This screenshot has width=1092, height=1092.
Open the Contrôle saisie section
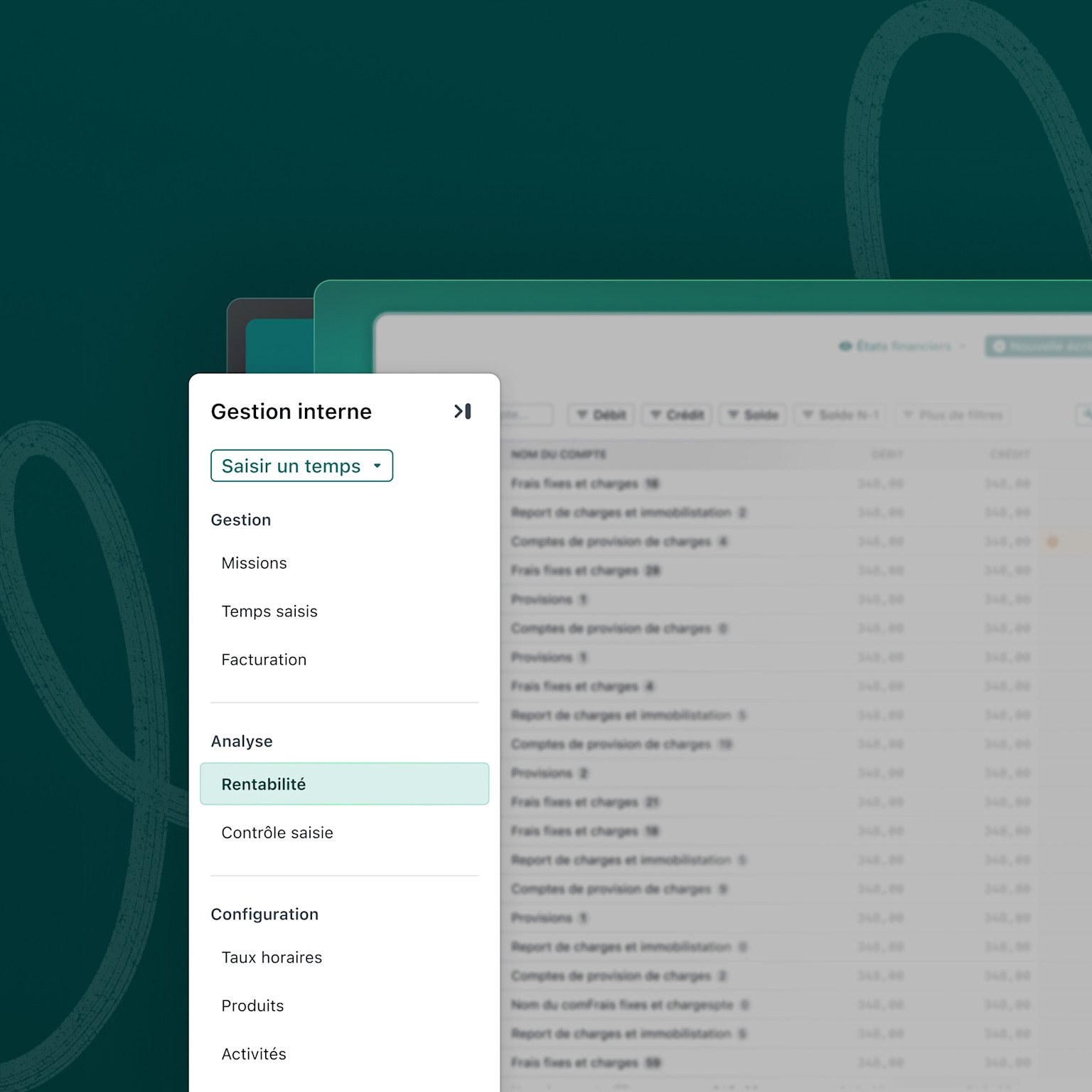[277, 833]
